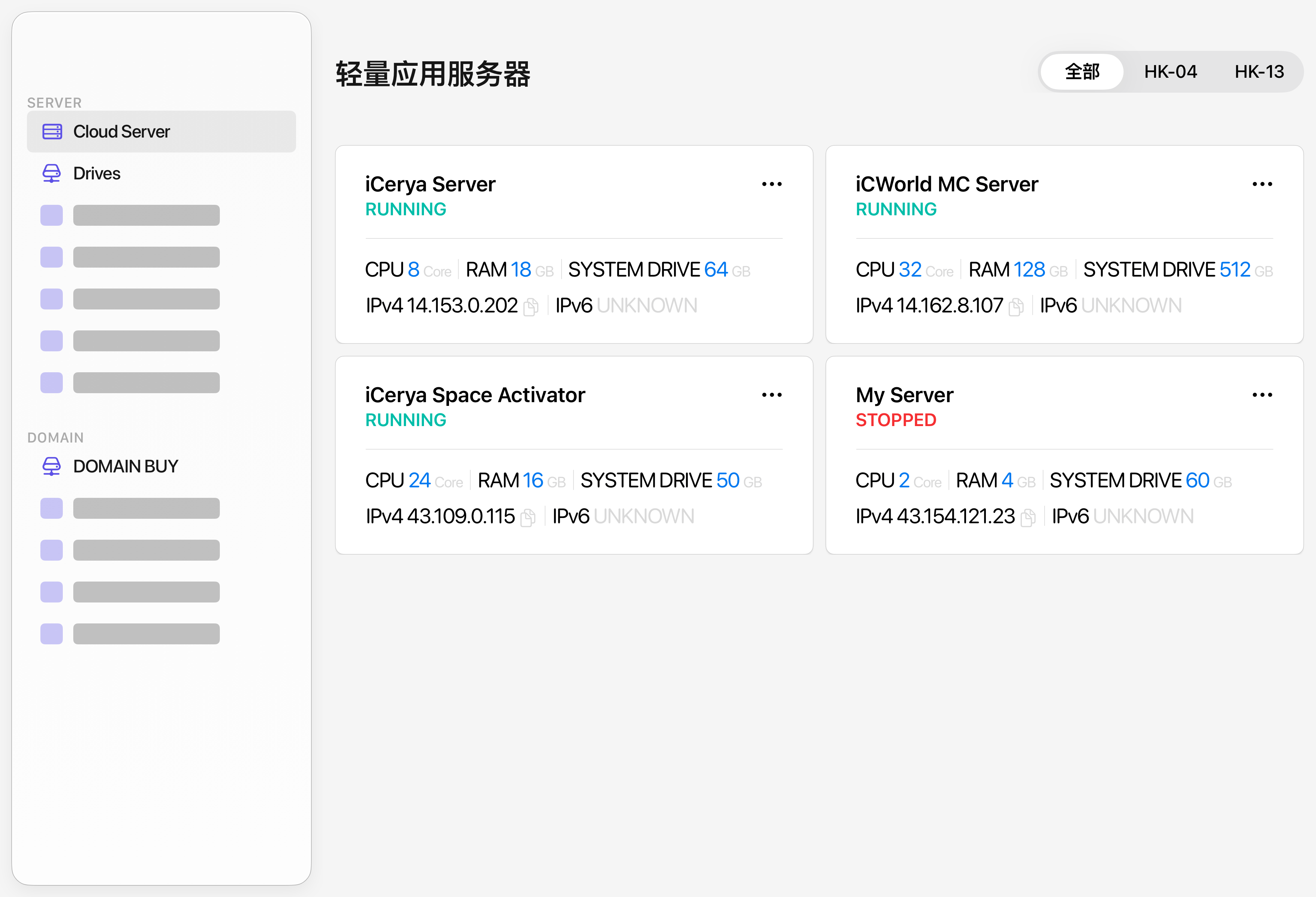The width and height of the screenshot is (1316, 897).
Task: Click the STOPPED status of My Server
Action: 896,420
